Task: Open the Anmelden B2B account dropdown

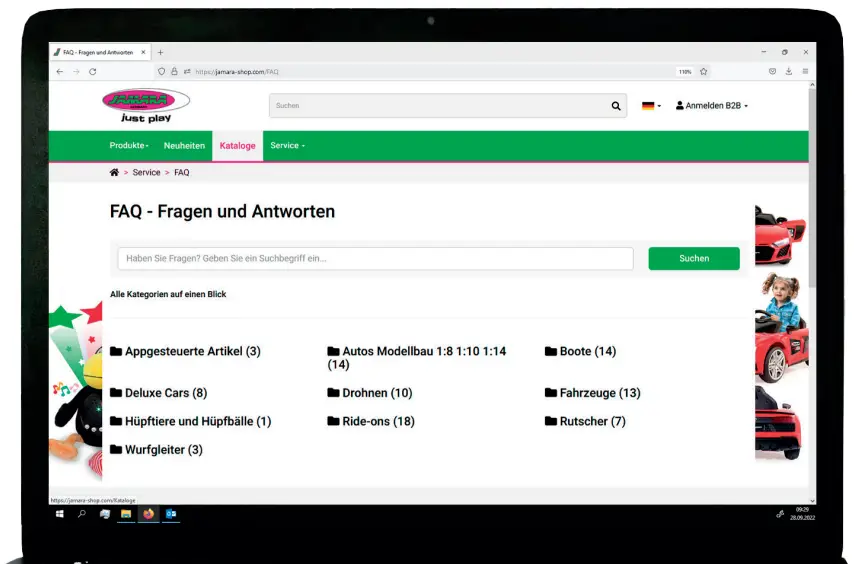Action: [712, 106]
